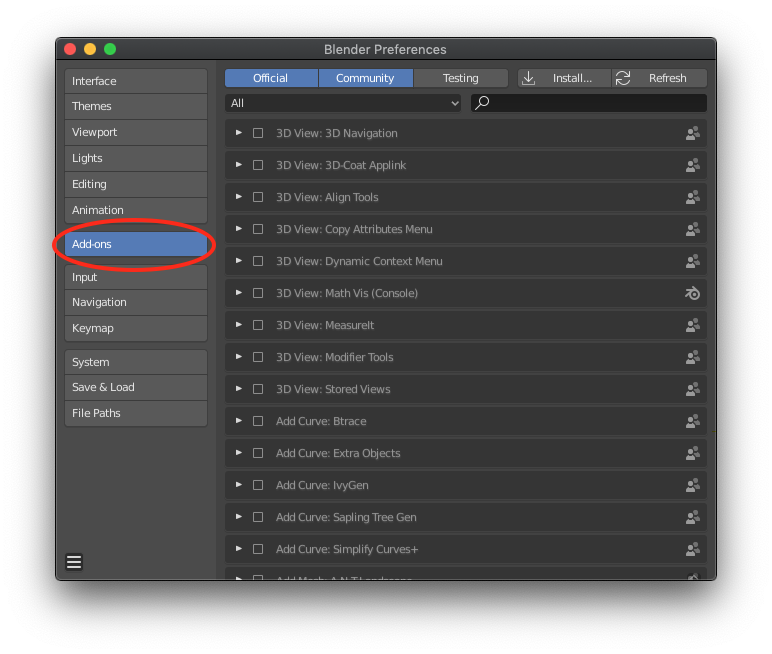Click the Install... button
772x654 pixels.
564,78
